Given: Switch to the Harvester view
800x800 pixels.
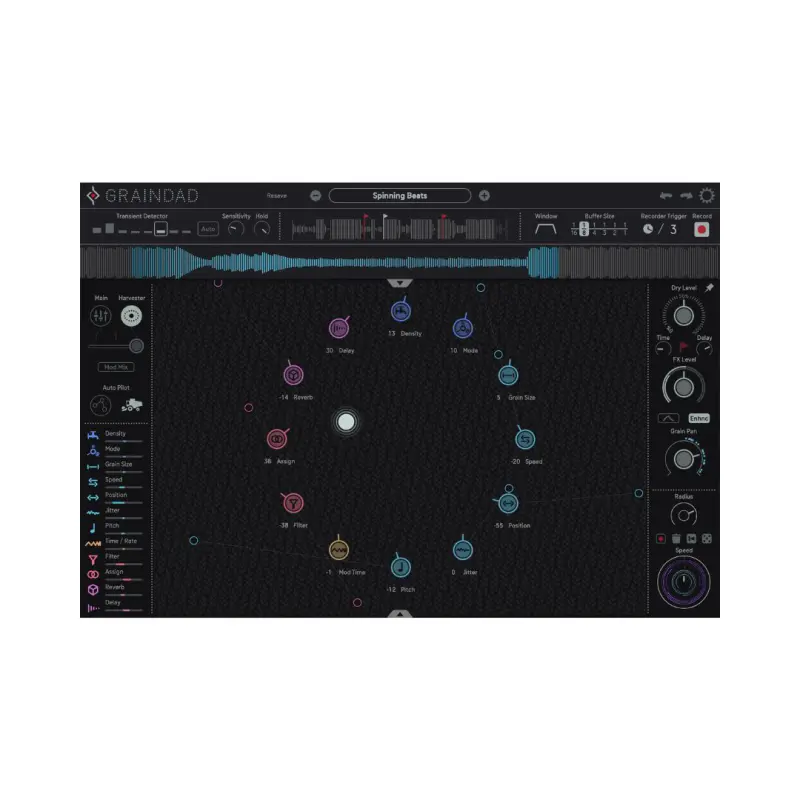Looking at the screenshot, I should pyautogui.click(x=131, y=316).
